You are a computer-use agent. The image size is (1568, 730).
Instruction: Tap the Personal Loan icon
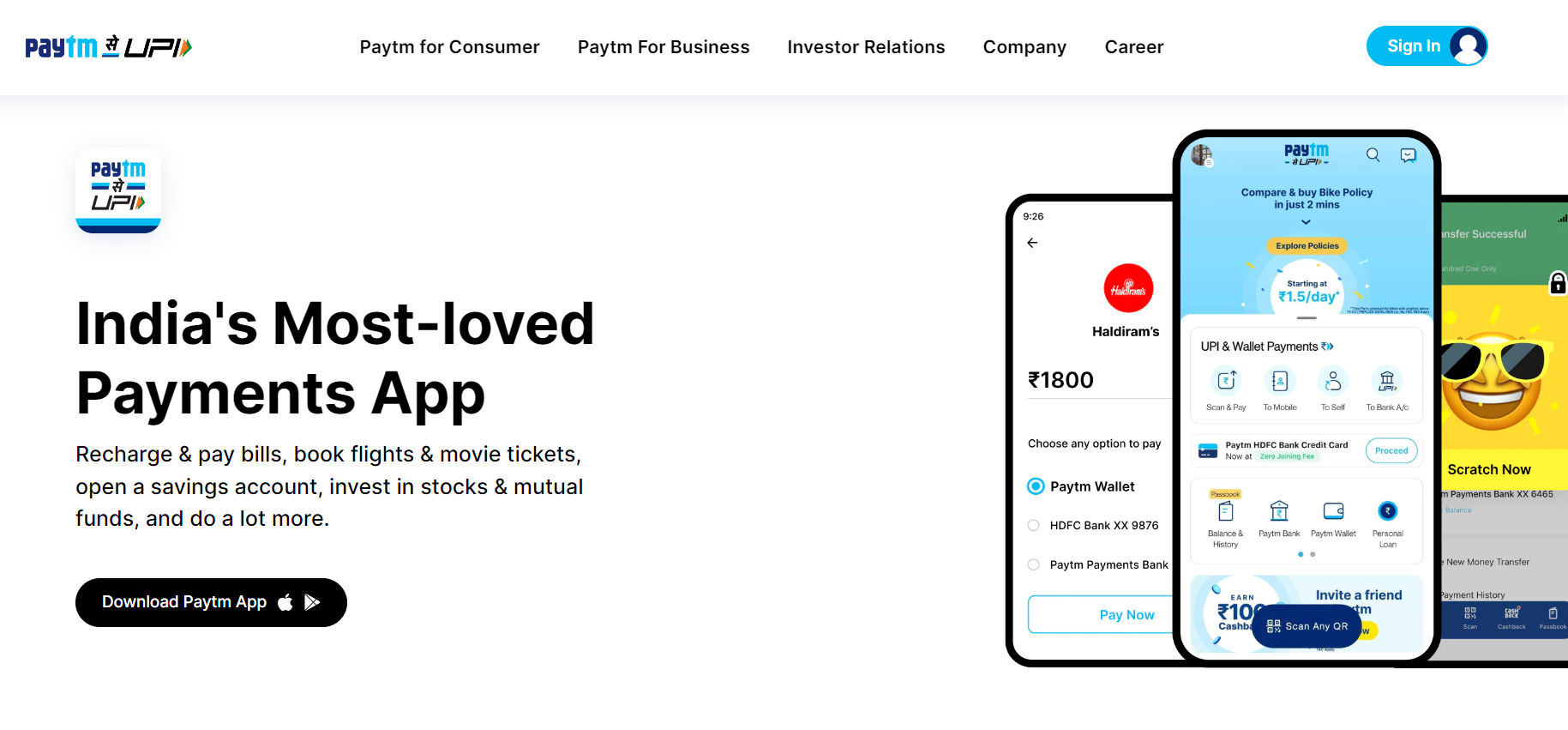tap(1387, 511)
